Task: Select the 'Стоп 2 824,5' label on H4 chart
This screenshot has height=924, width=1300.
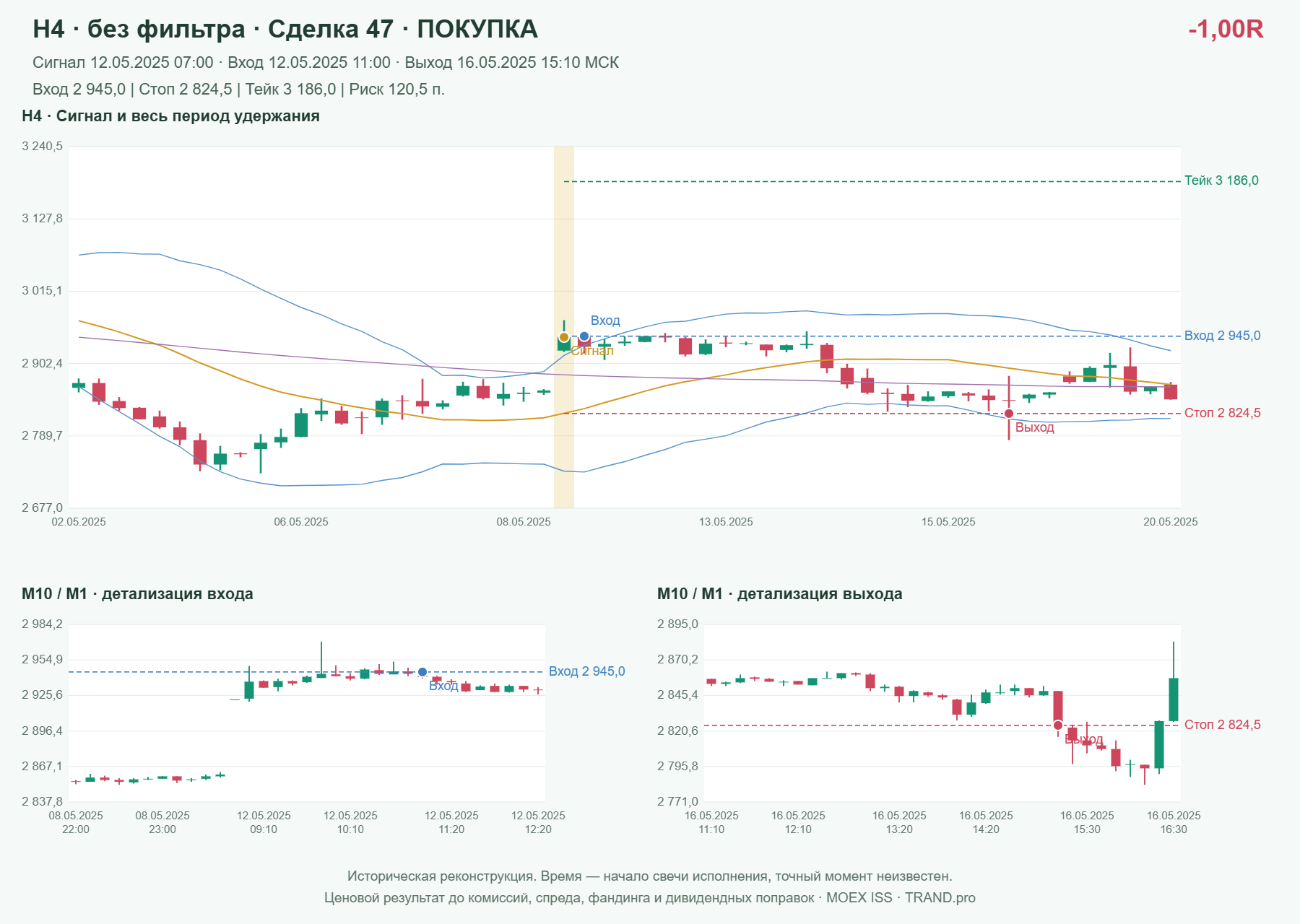Action: click(1223, 413)
